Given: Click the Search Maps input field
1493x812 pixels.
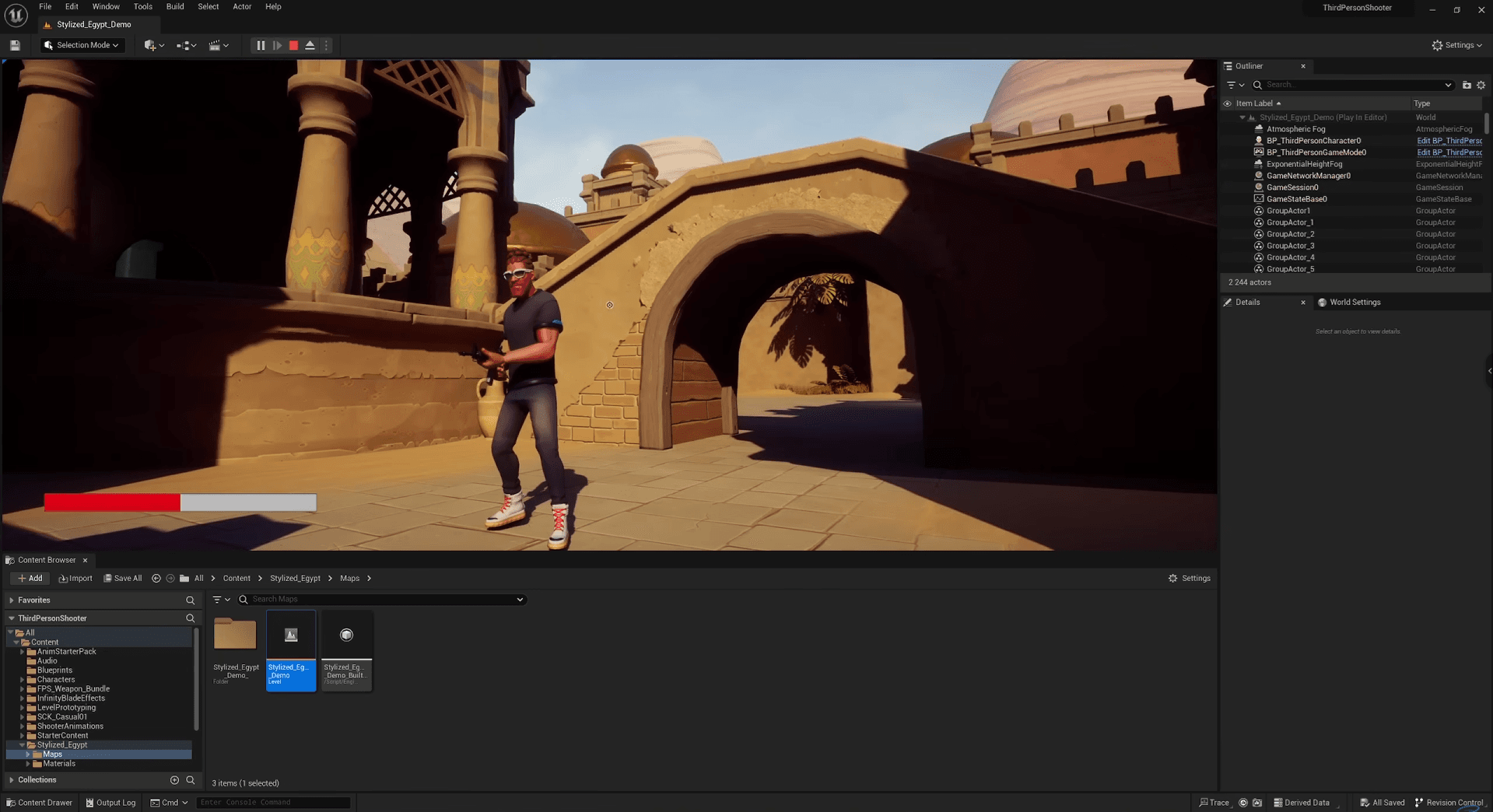Looking at the screenshot, I should (x=381, y=600).
